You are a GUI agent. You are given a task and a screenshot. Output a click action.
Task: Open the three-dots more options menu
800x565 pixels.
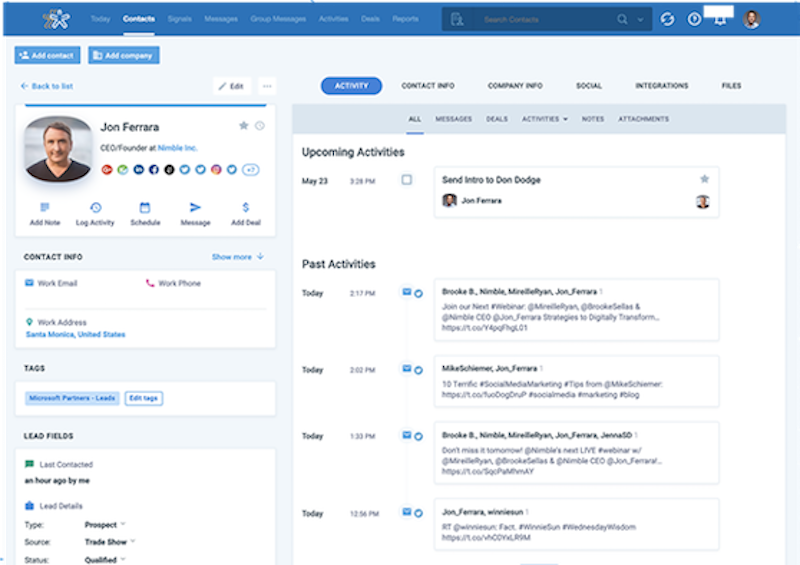(x=267, y=86)
